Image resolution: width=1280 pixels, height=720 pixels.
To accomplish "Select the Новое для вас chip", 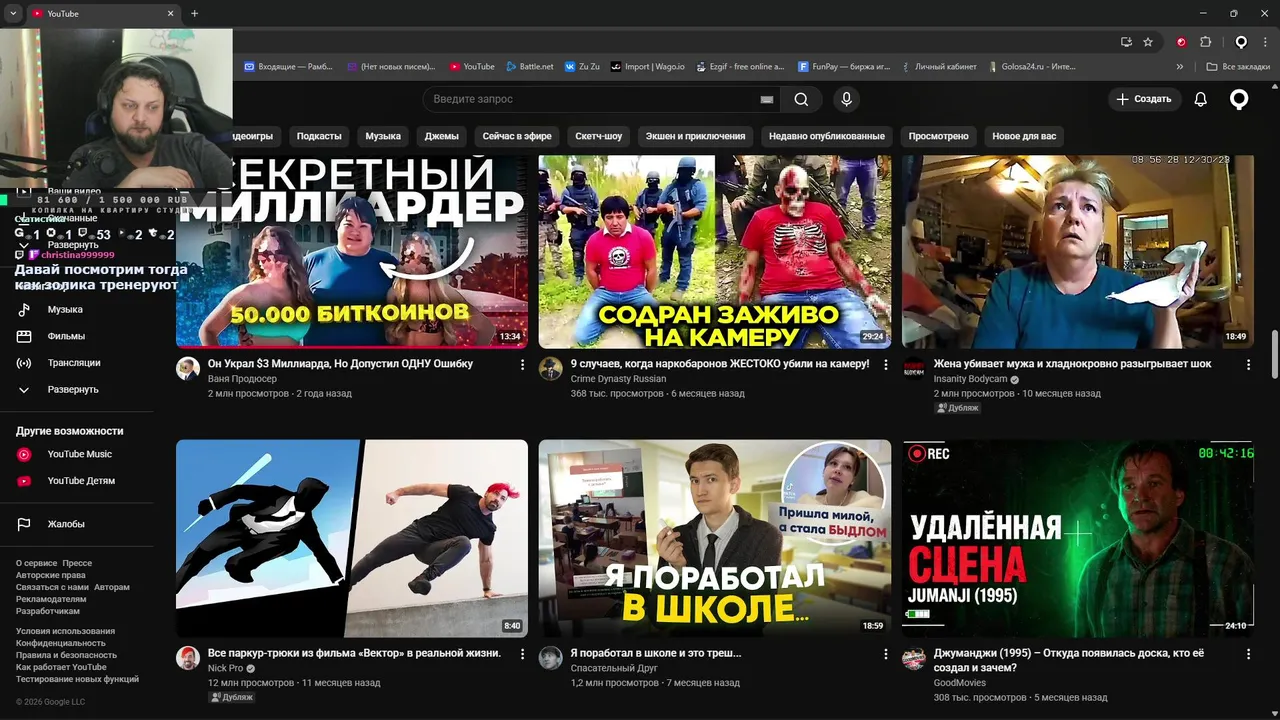I will coord(1024,136).
